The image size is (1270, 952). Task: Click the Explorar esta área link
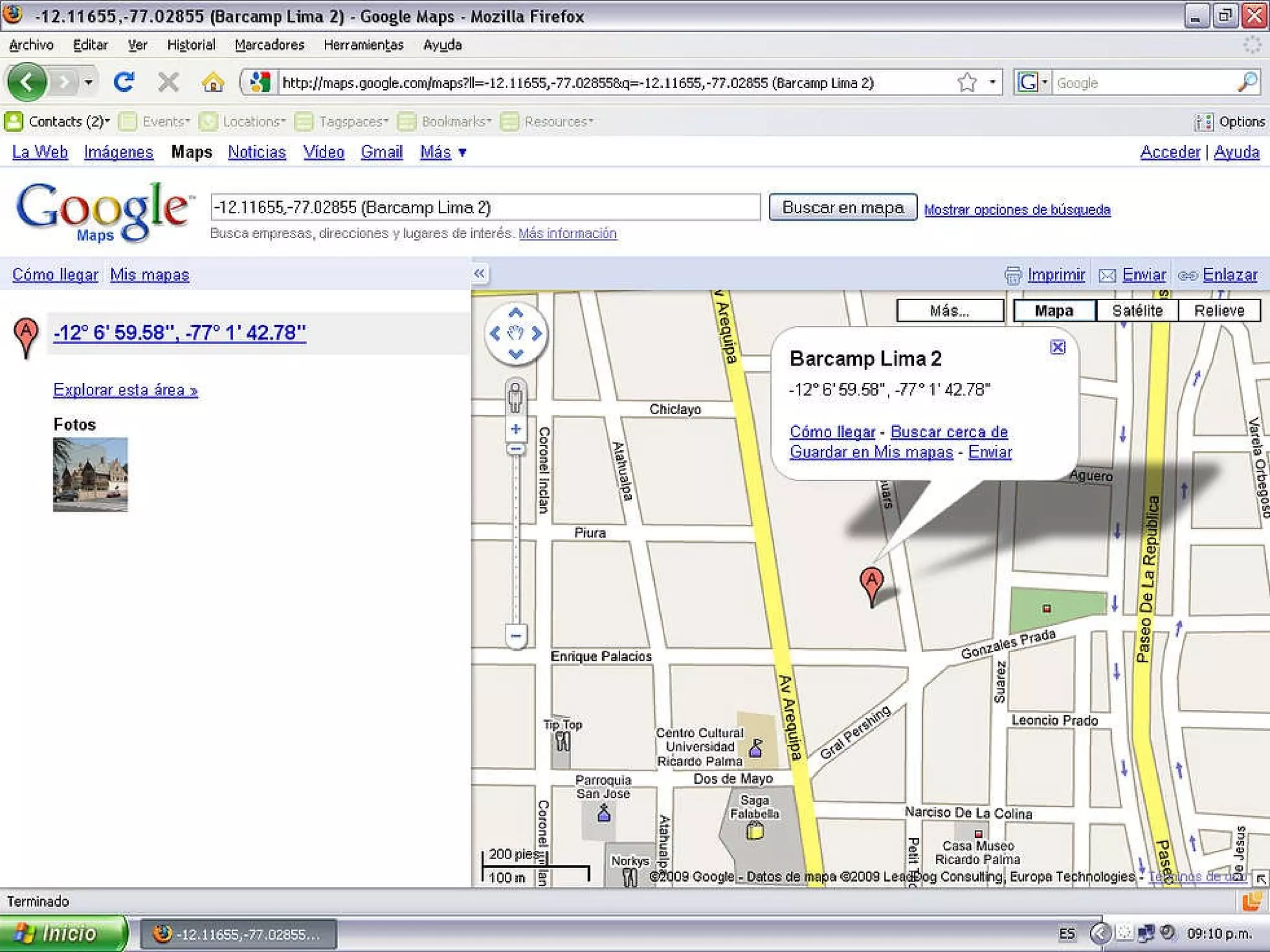coord(125,390)
